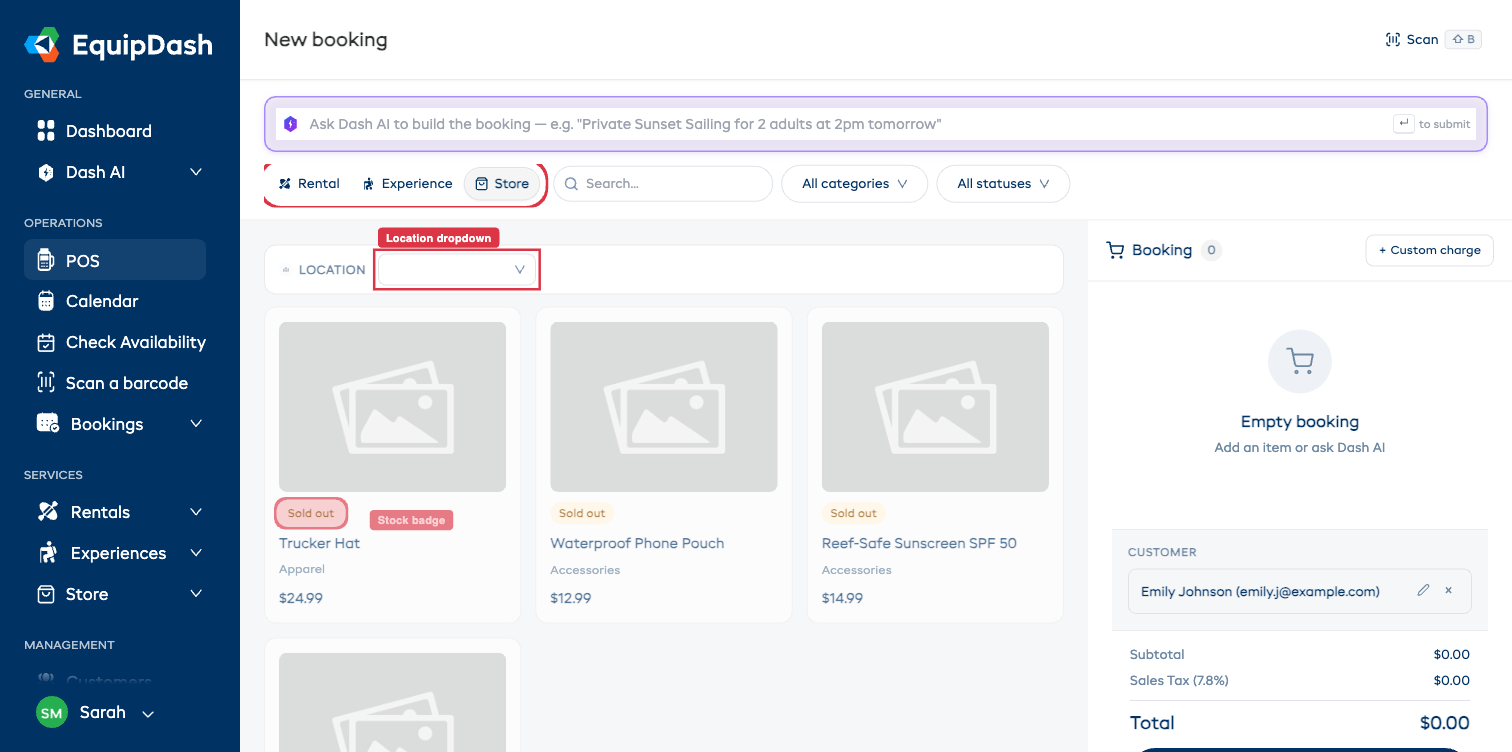Click the Sold out badge on Waterproof Phone Pouch
This screenshot has height=752, width=1512.
pos(582,513)
